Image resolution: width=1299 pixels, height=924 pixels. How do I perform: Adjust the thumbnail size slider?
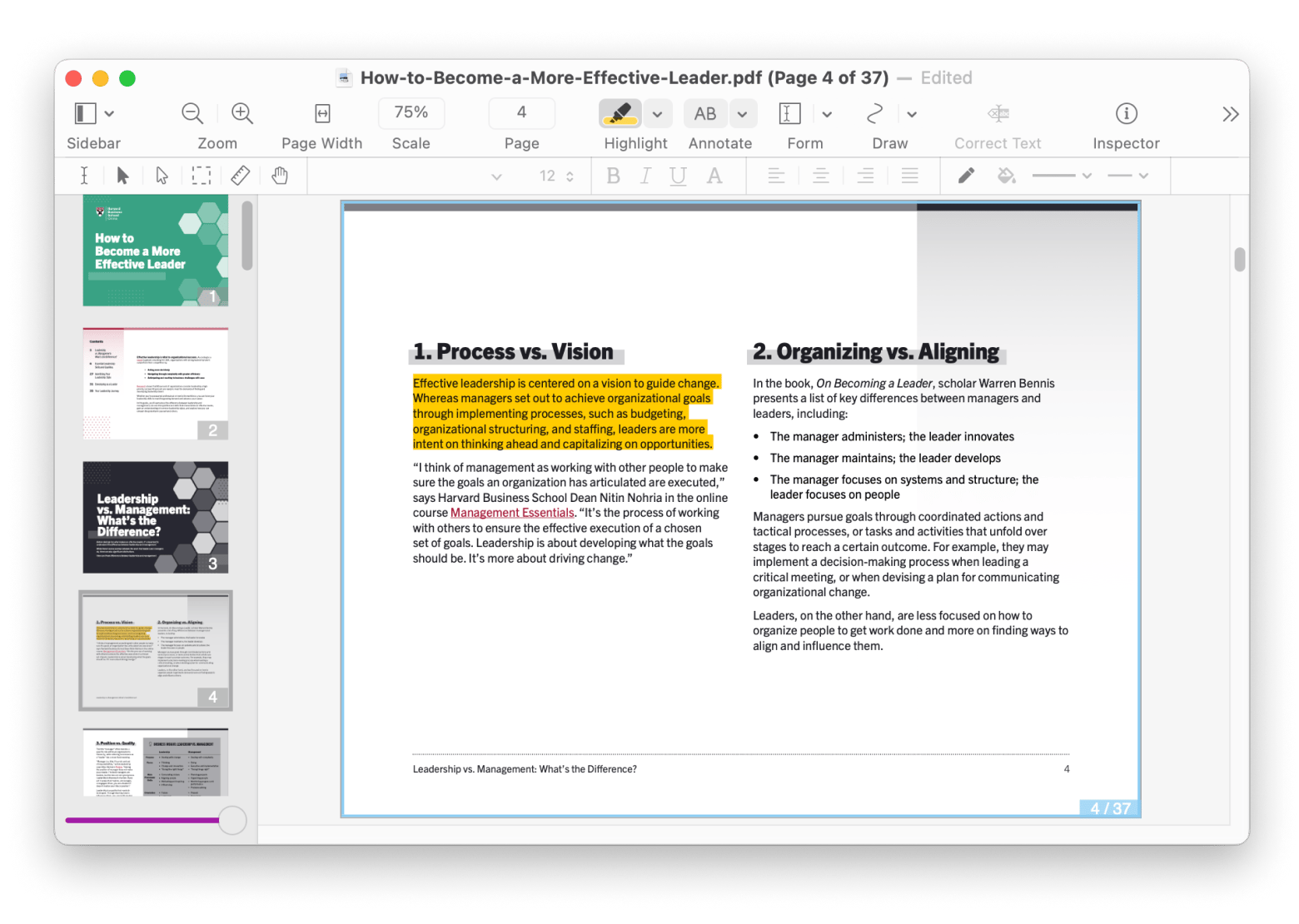(x=232, y=820)
